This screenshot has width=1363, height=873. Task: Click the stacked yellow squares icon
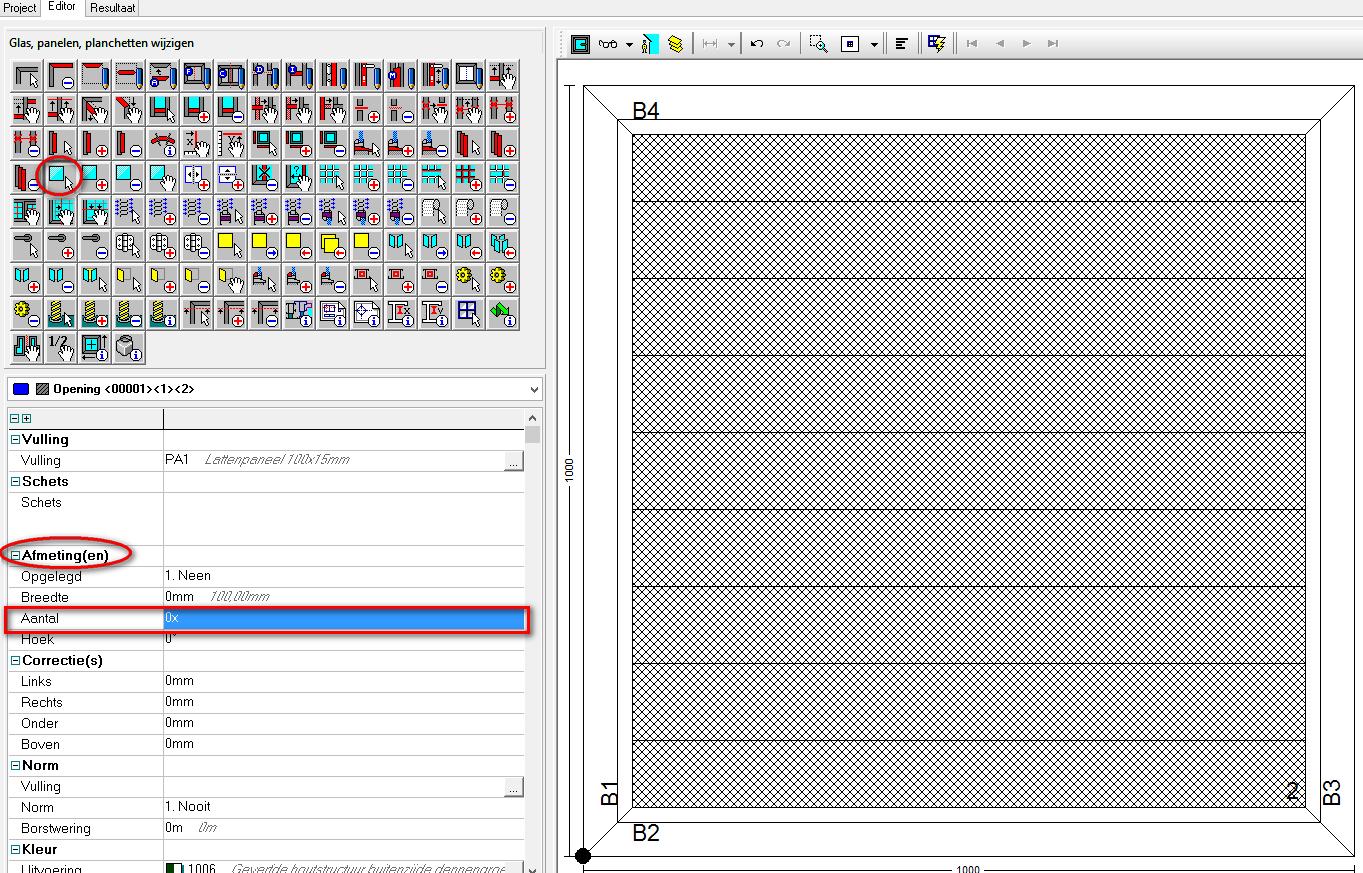tap(333, 245)
